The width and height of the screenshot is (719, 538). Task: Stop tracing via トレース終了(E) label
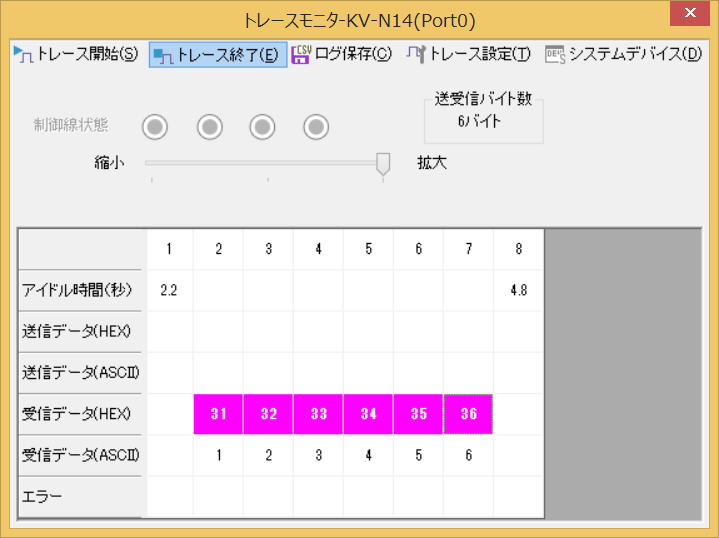[227, 55]
